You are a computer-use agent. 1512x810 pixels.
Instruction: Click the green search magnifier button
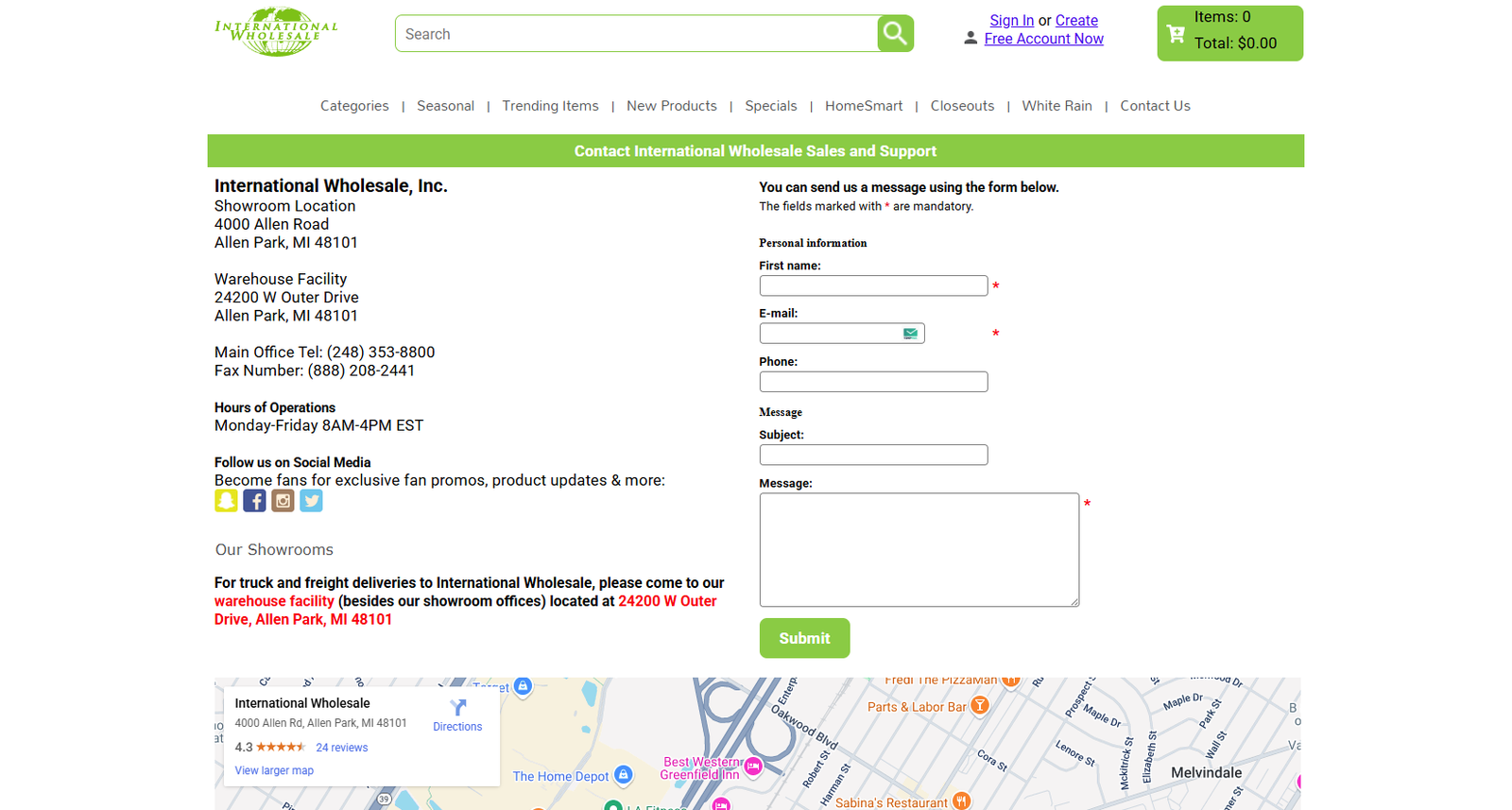pos(894,34)
